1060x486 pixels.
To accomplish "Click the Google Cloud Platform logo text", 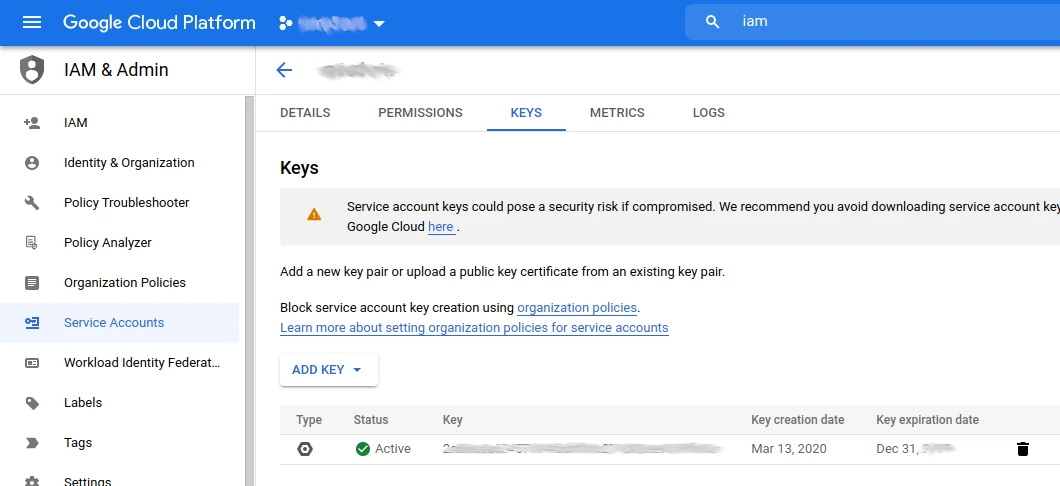I will tap(159, 22).
